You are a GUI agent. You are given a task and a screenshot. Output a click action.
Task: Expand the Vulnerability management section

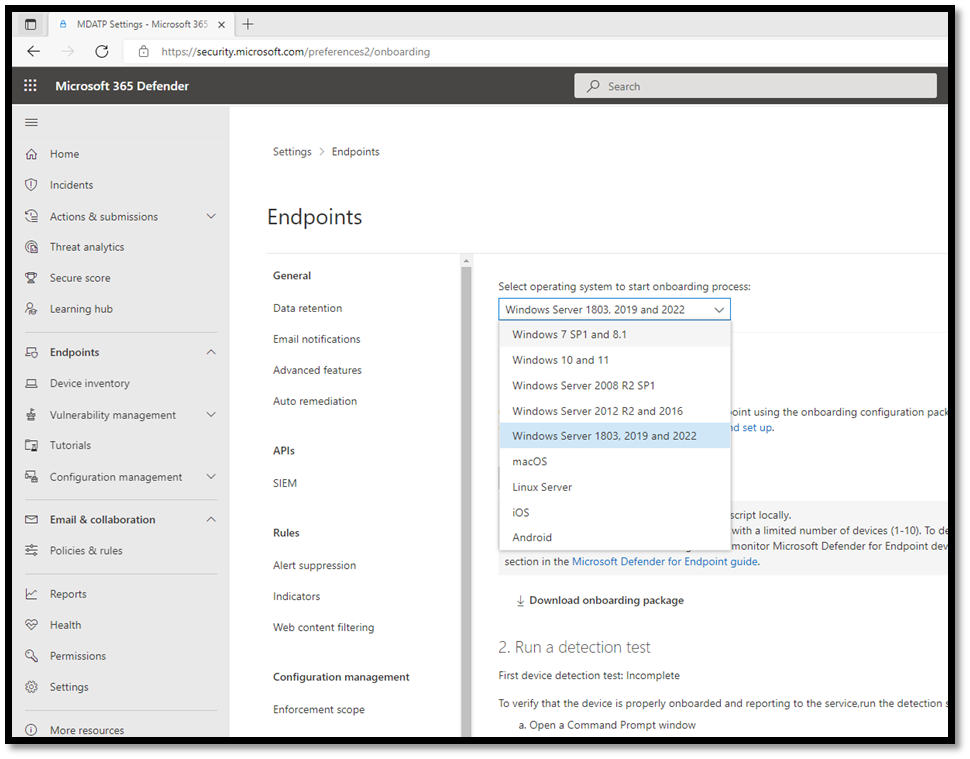click(211, 414)
